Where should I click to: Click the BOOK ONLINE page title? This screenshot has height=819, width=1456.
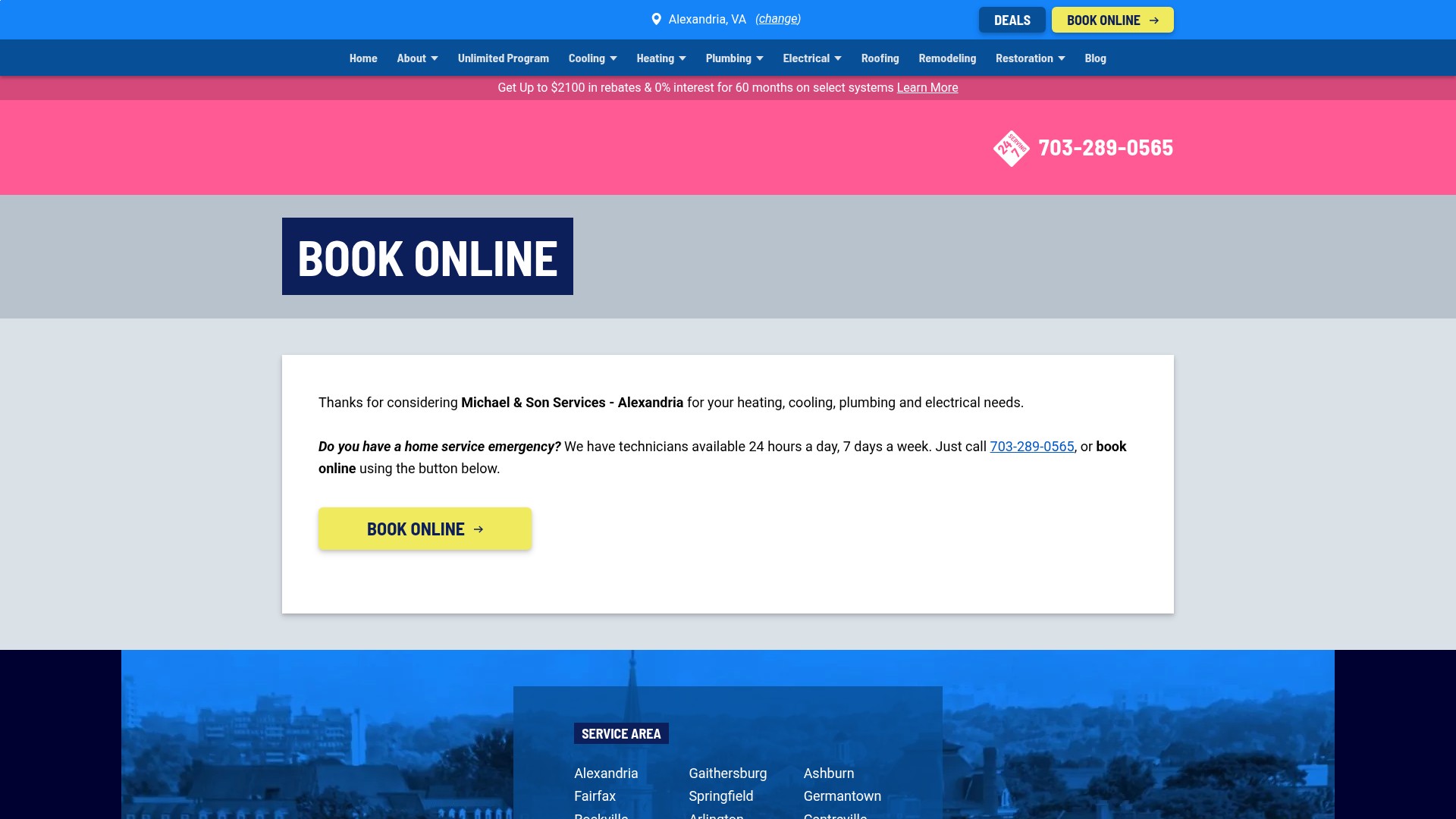tap(428, 256)
